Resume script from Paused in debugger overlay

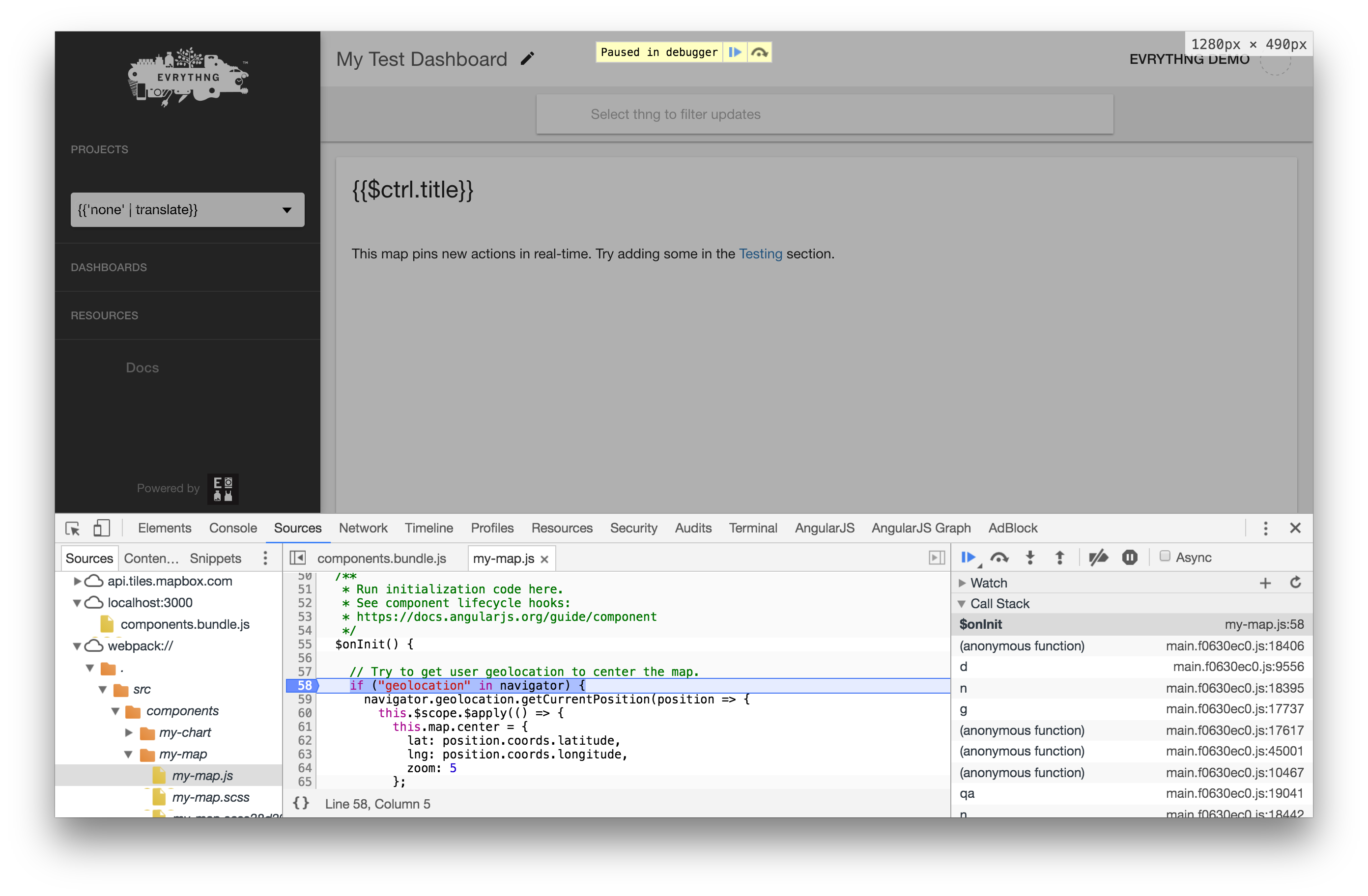(x=735, y=52)
